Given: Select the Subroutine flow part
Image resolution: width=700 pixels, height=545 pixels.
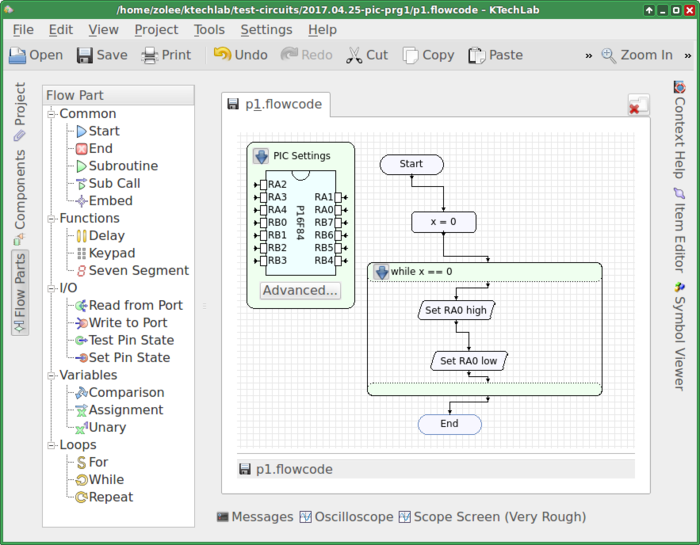Looking at the screenshot, I should tap(122, 166).
